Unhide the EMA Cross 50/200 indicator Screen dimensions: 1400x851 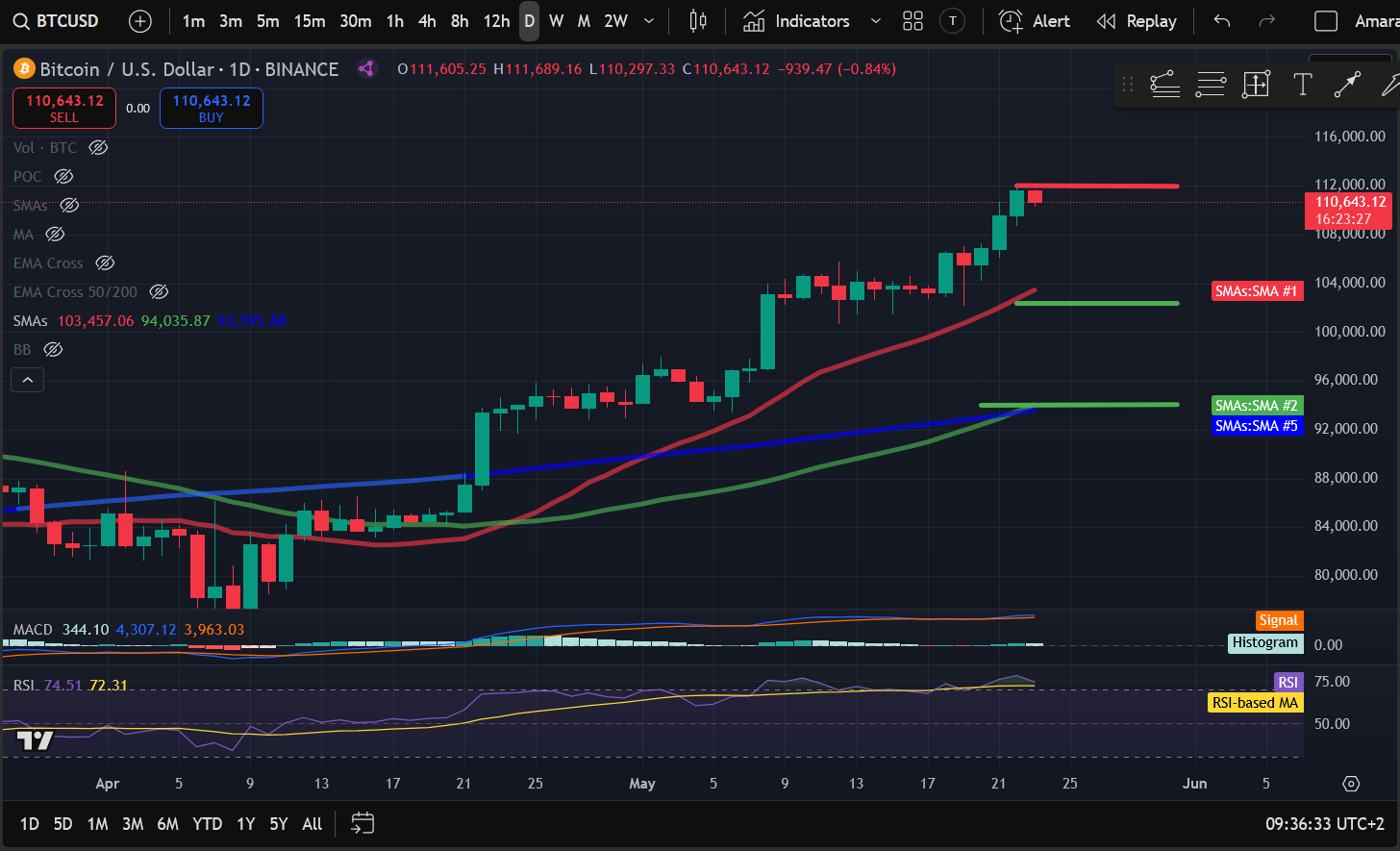pos(160,291)
